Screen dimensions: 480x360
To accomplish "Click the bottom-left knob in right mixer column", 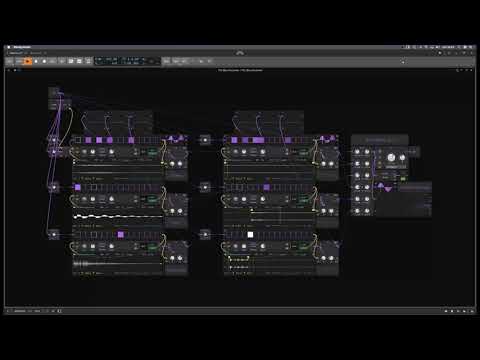I will coord(357,211).
